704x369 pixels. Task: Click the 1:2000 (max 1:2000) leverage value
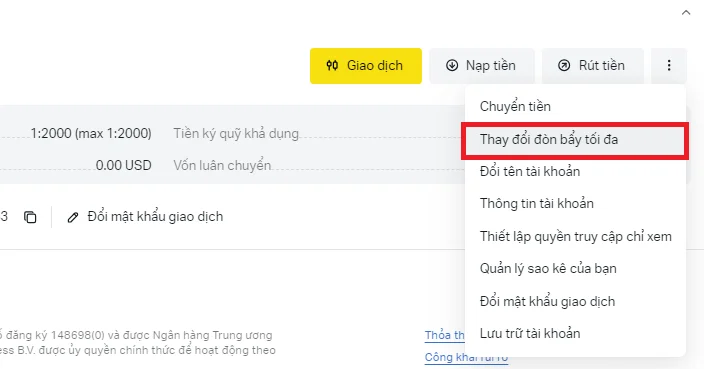91,133
